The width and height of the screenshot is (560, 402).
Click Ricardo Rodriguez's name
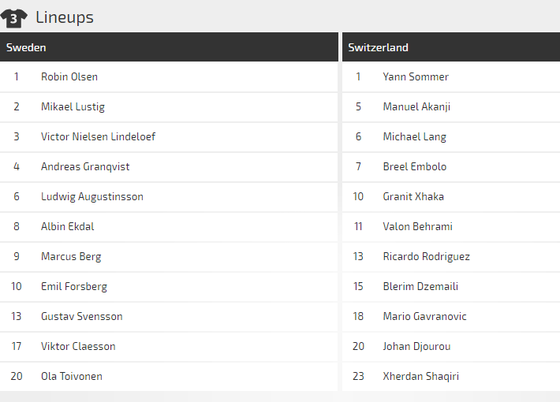(x=426, y=257)
